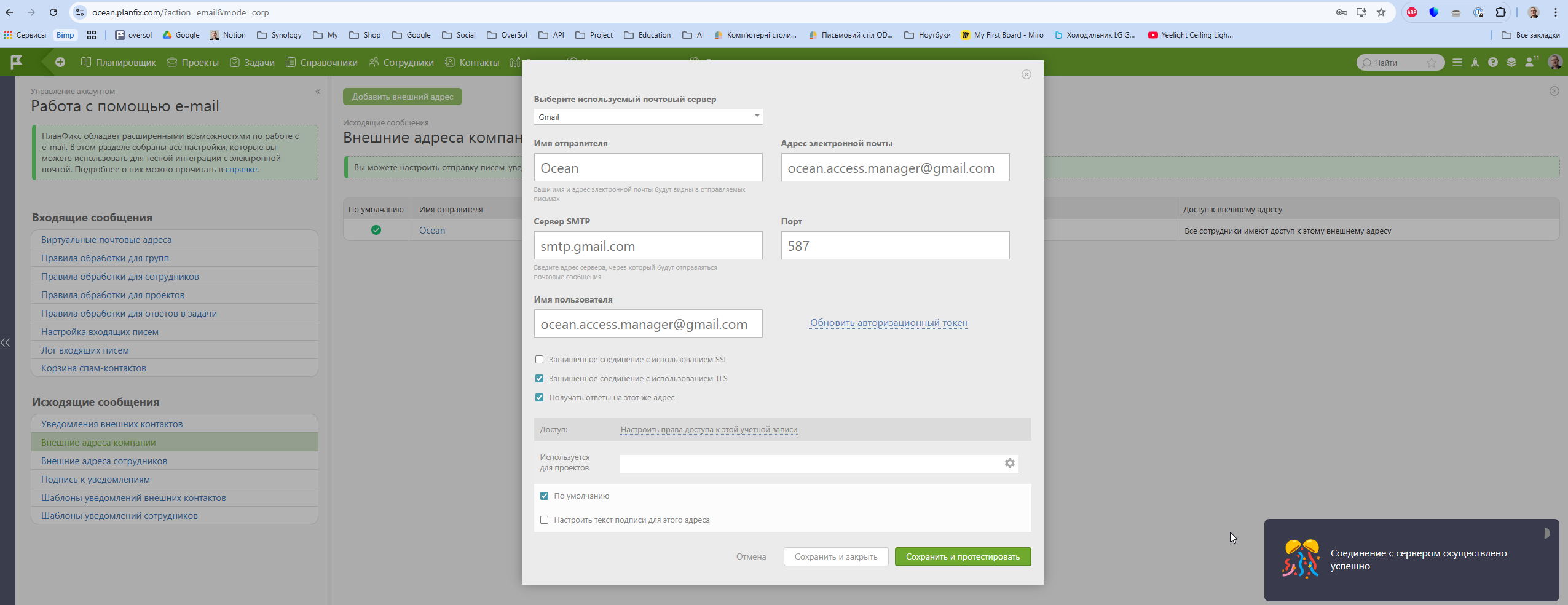
Task: Open the Shop bookmark folder
Action: [x=365, y=35]
